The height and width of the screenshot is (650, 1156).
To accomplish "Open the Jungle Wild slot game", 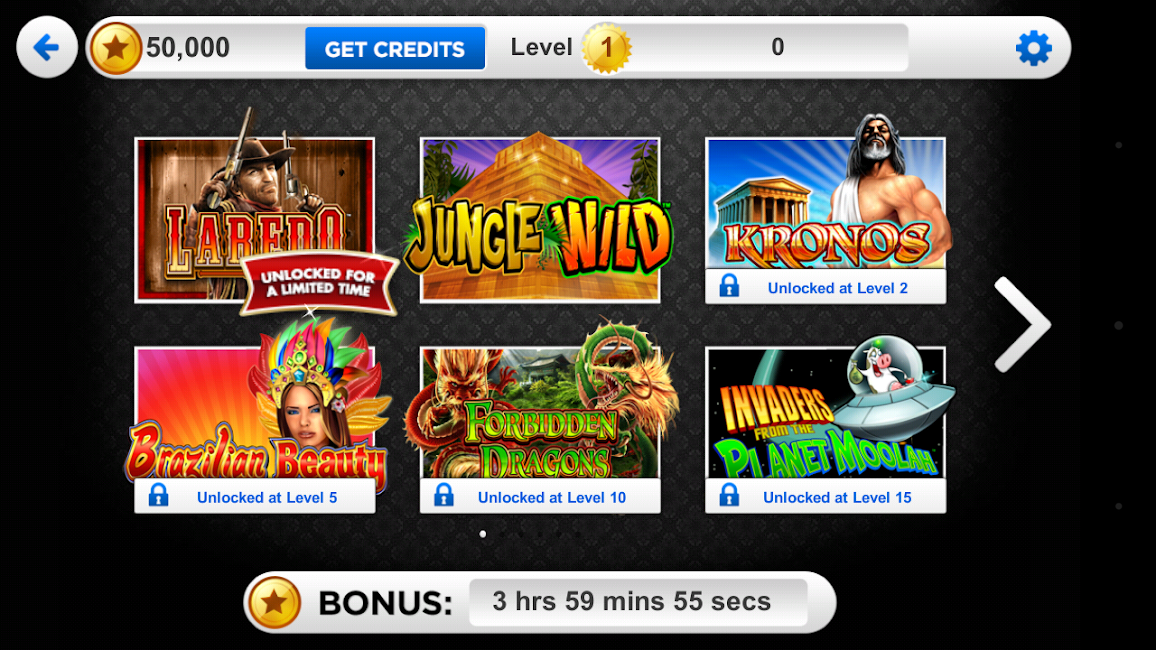I will point(540,220).
